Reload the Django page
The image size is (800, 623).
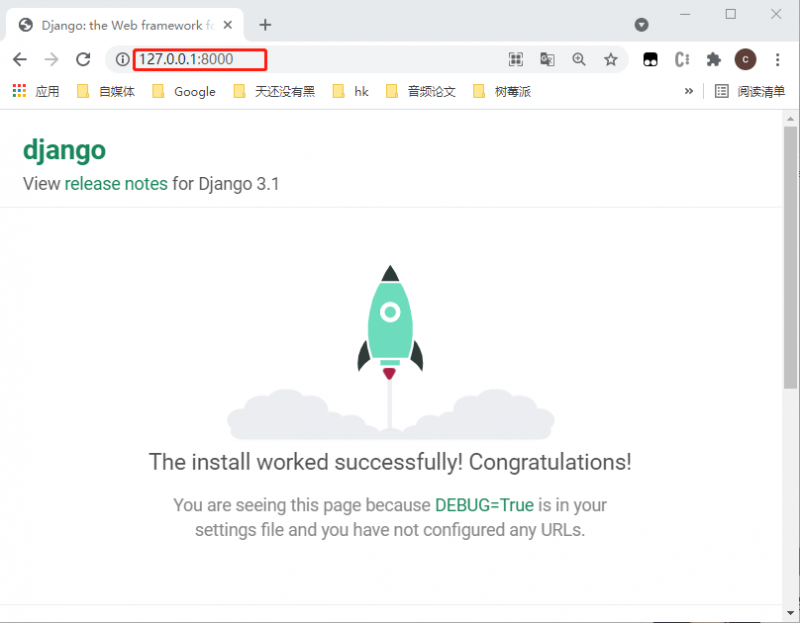(83, 60)
